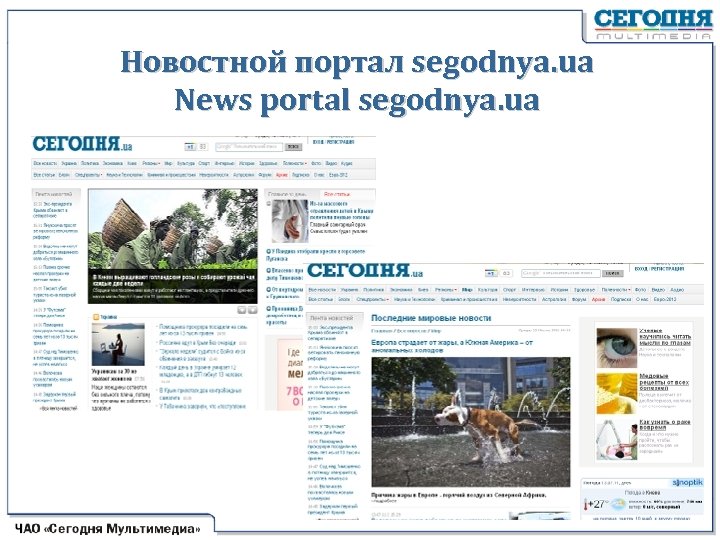Open the dog in fountain photo

coord(471,422)
